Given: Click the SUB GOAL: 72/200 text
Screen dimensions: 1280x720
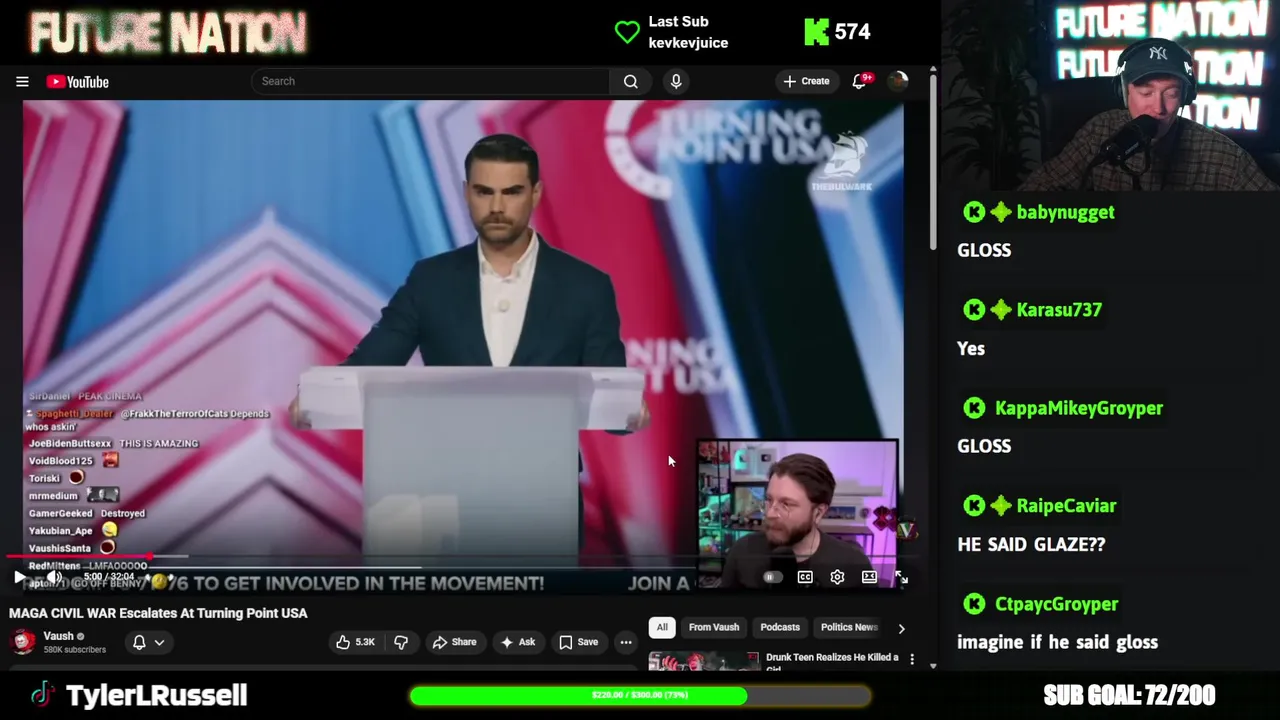Looking at the screenshot, I should (1129, 695).
